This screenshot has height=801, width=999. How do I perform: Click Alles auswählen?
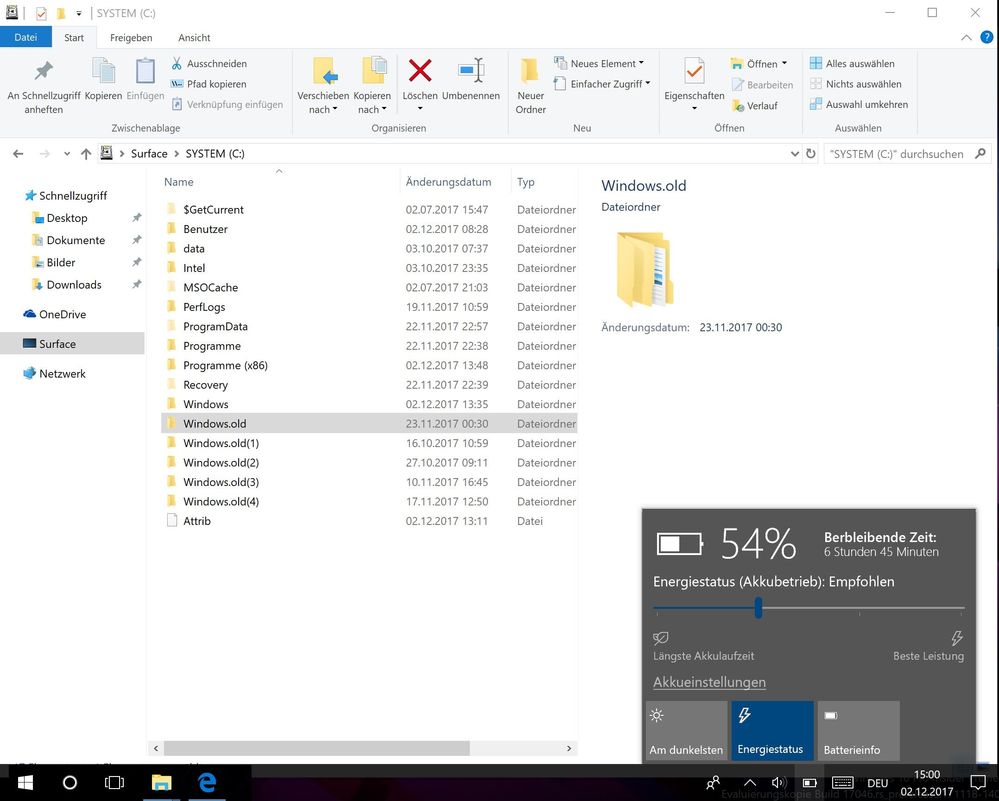(x=852, y=63)
